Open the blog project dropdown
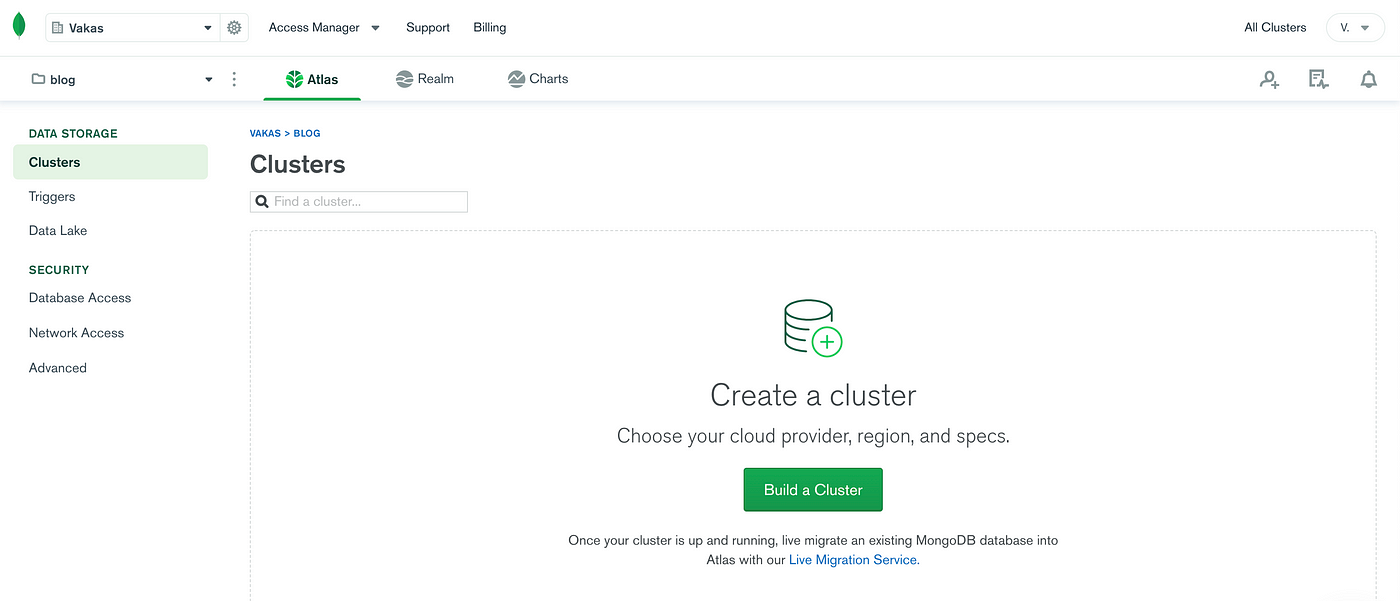The width and height of the screenshot is (1400, 601). 122,79
